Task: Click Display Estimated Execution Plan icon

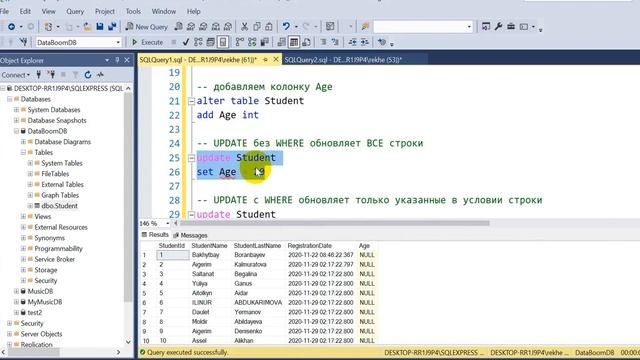Action: click(198, 42)
